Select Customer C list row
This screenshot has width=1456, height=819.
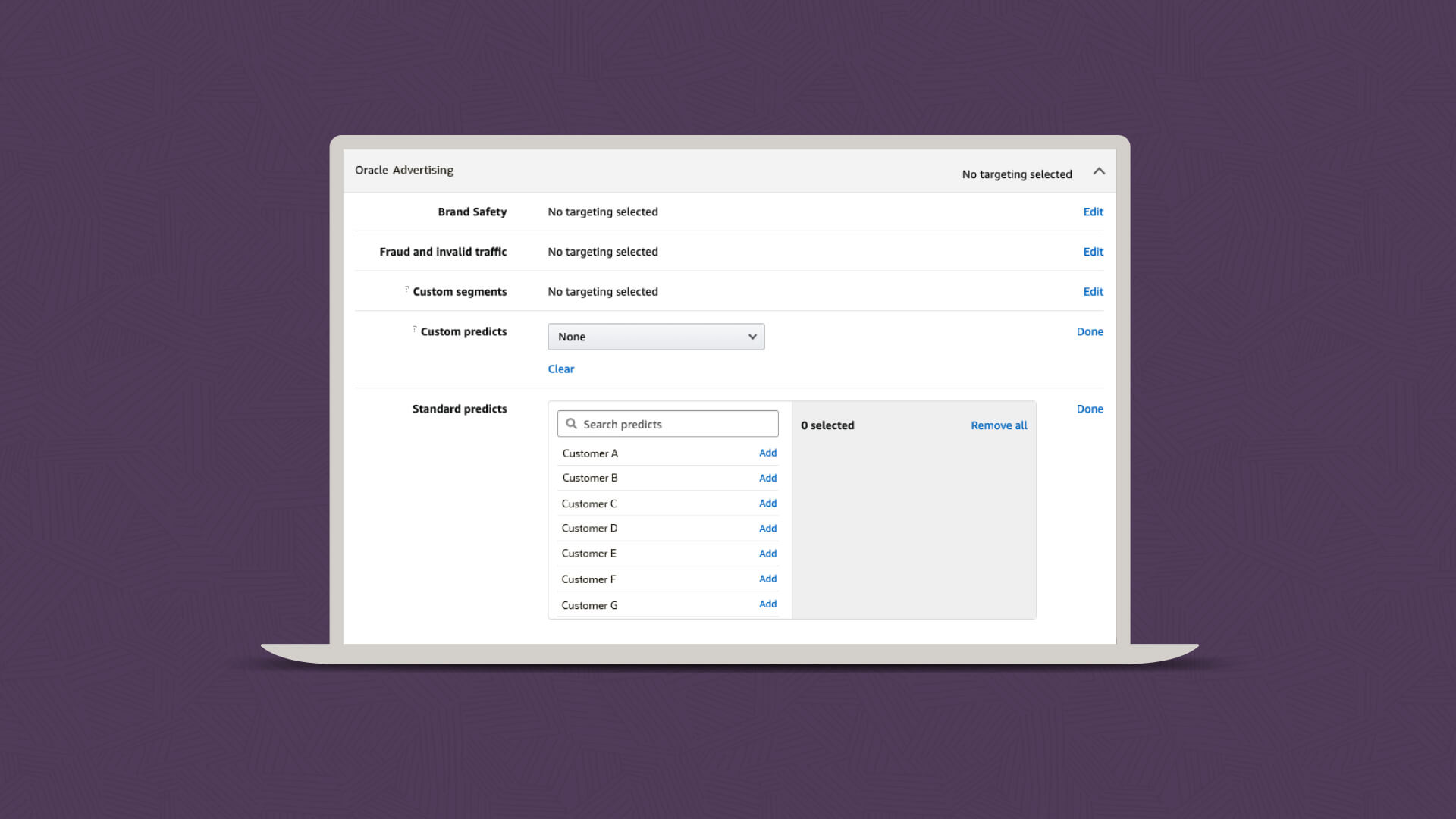(589, 504)
